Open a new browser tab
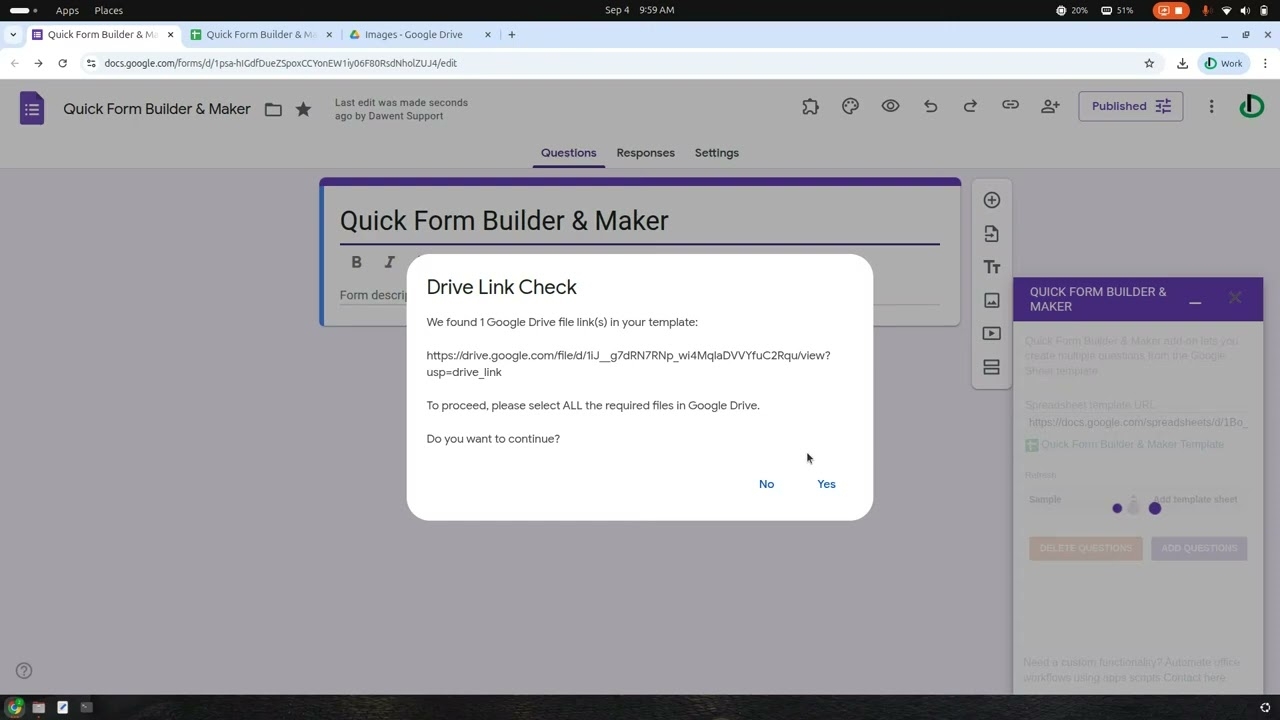Image resolution: width=1280 pixels, height=720 pixels. tap(511, 34)
